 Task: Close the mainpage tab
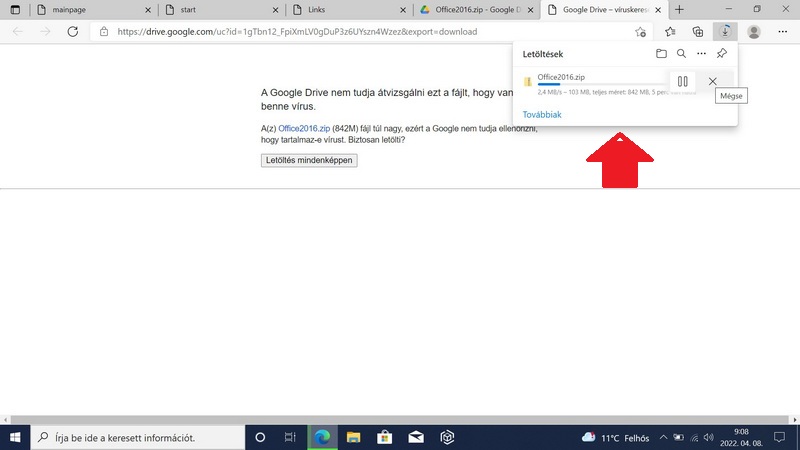[x=148, y=10]
